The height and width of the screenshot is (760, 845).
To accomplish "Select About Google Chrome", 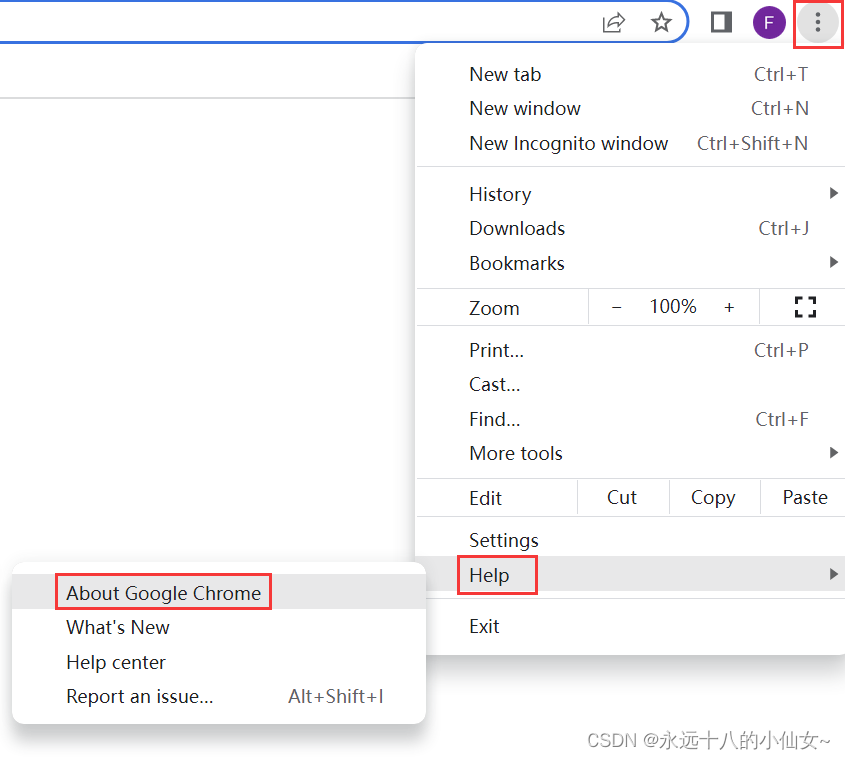I will (x=219, y=592).
